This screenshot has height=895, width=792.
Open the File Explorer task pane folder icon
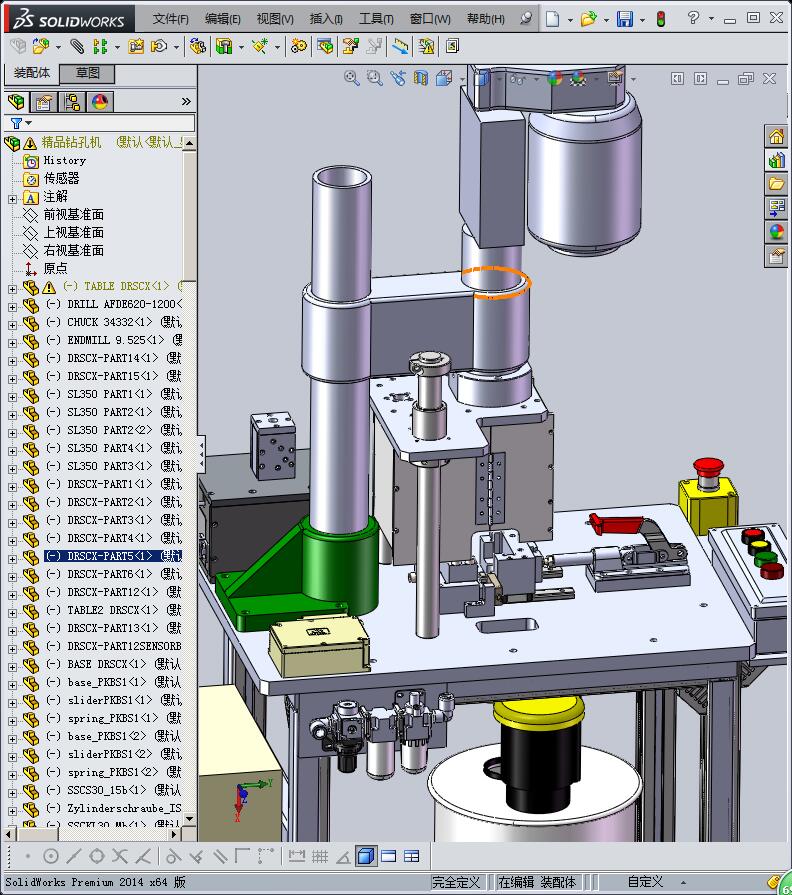[776, 184]
